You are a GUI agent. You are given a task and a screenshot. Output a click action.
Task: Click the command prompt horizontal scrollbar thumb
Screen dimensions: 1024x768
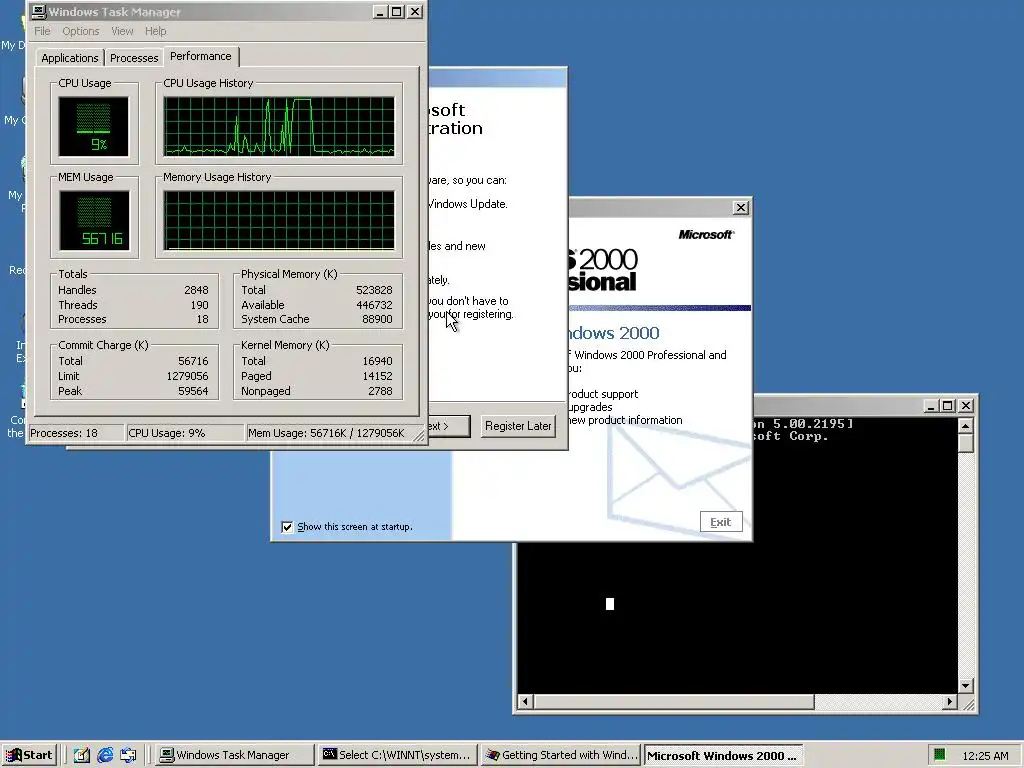[x=673, y=702]
